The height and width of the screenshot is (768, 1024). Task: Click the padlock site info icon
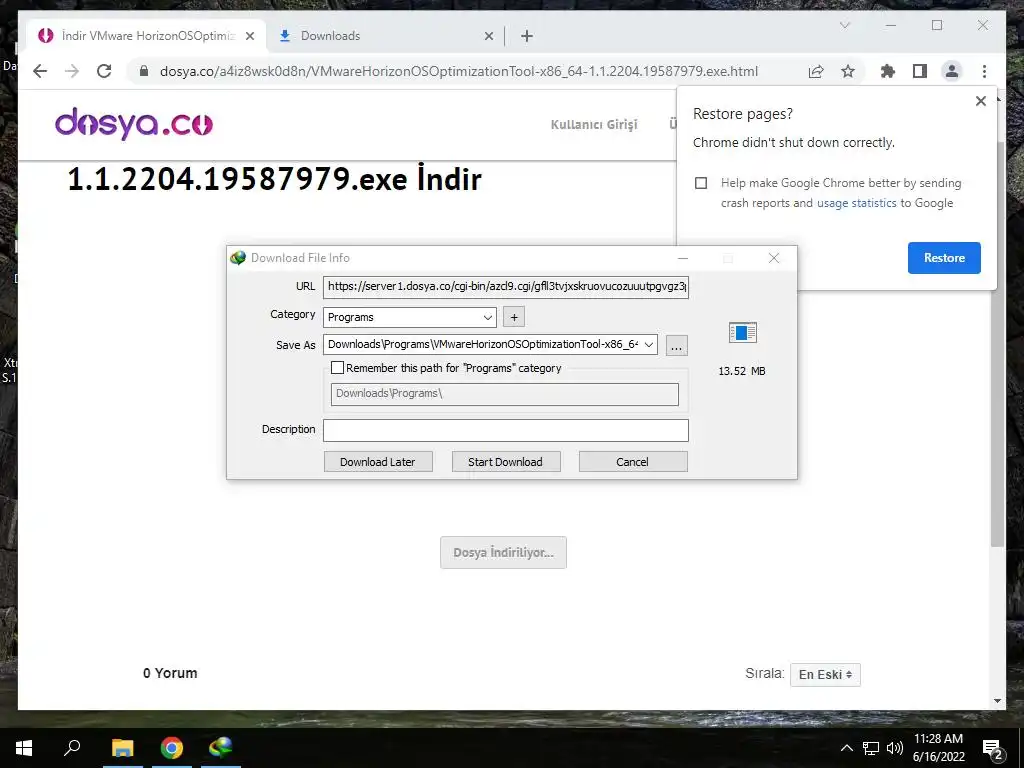click(x=144, y=71)
